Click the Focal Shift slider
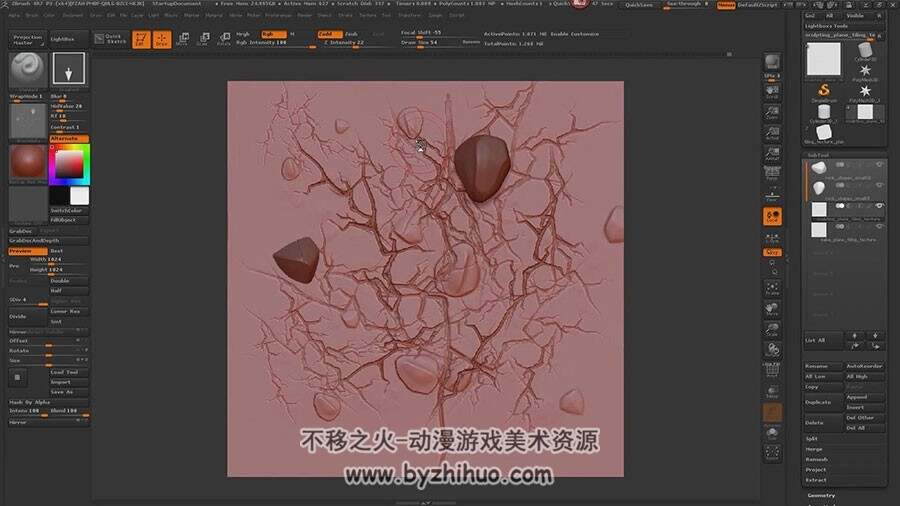This screenshot has width=900, height=506. click(439, 33)
